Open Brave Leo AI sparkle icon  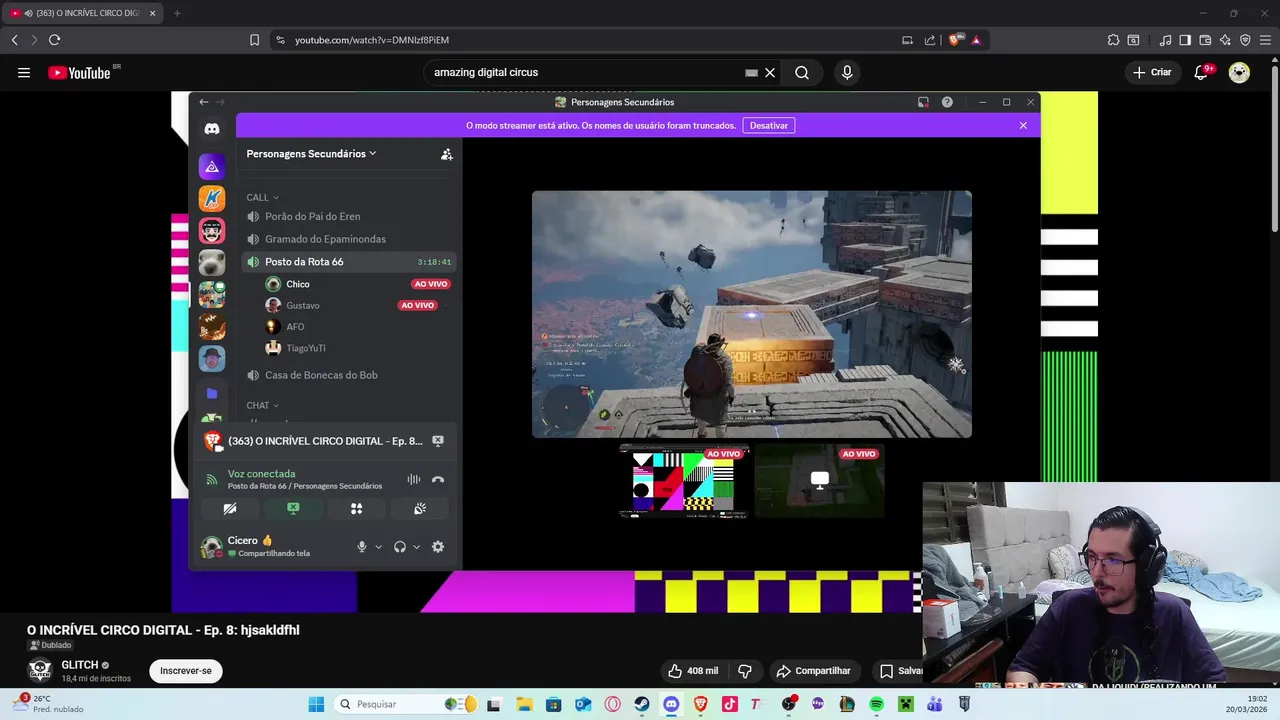click(x=1226, y=40)
